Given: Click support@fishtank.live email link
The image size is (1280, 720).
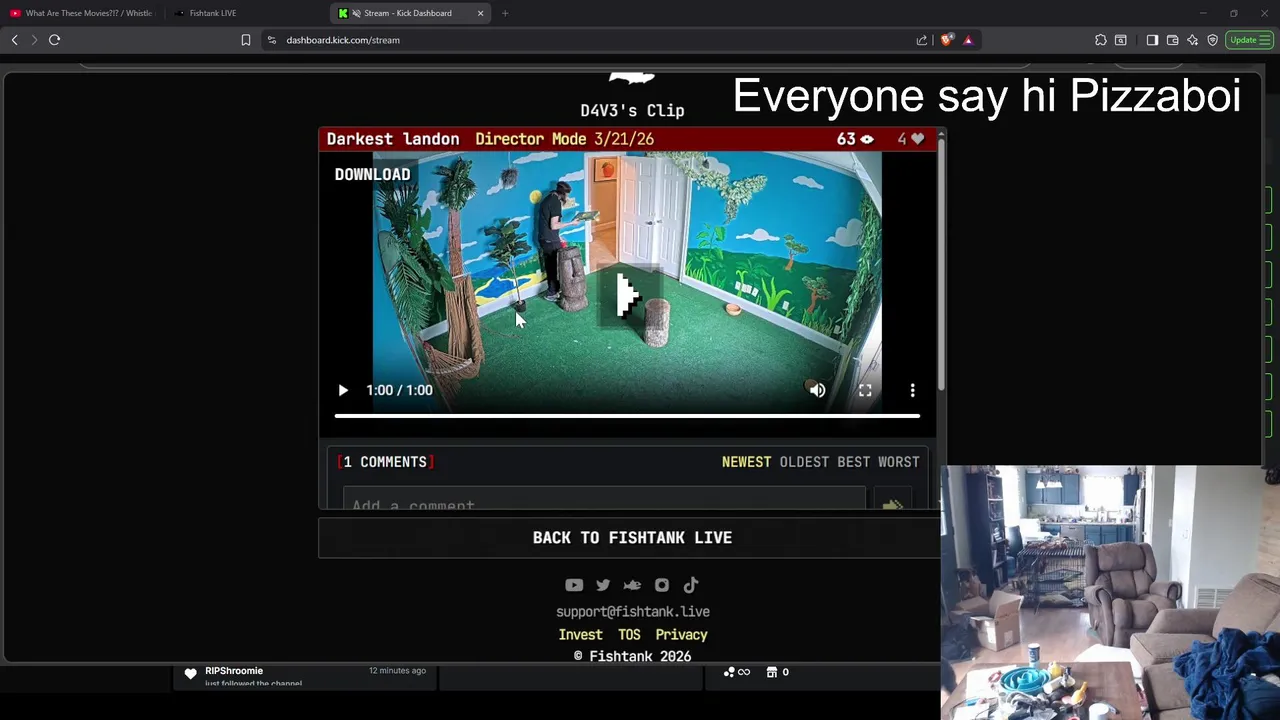Looking at the screenshot, I should [633, 612].
